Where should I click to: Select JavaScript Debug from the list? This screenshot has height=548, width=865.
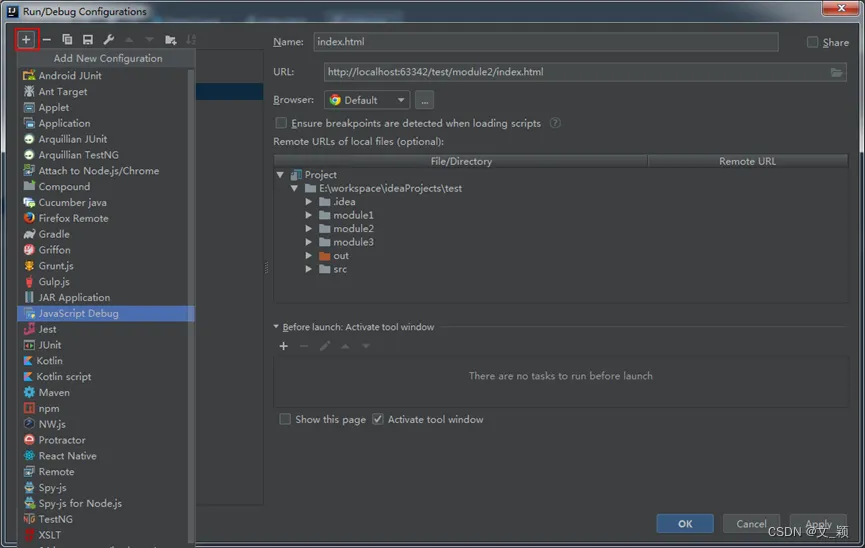pyautogui.click(x=78, y=313)
